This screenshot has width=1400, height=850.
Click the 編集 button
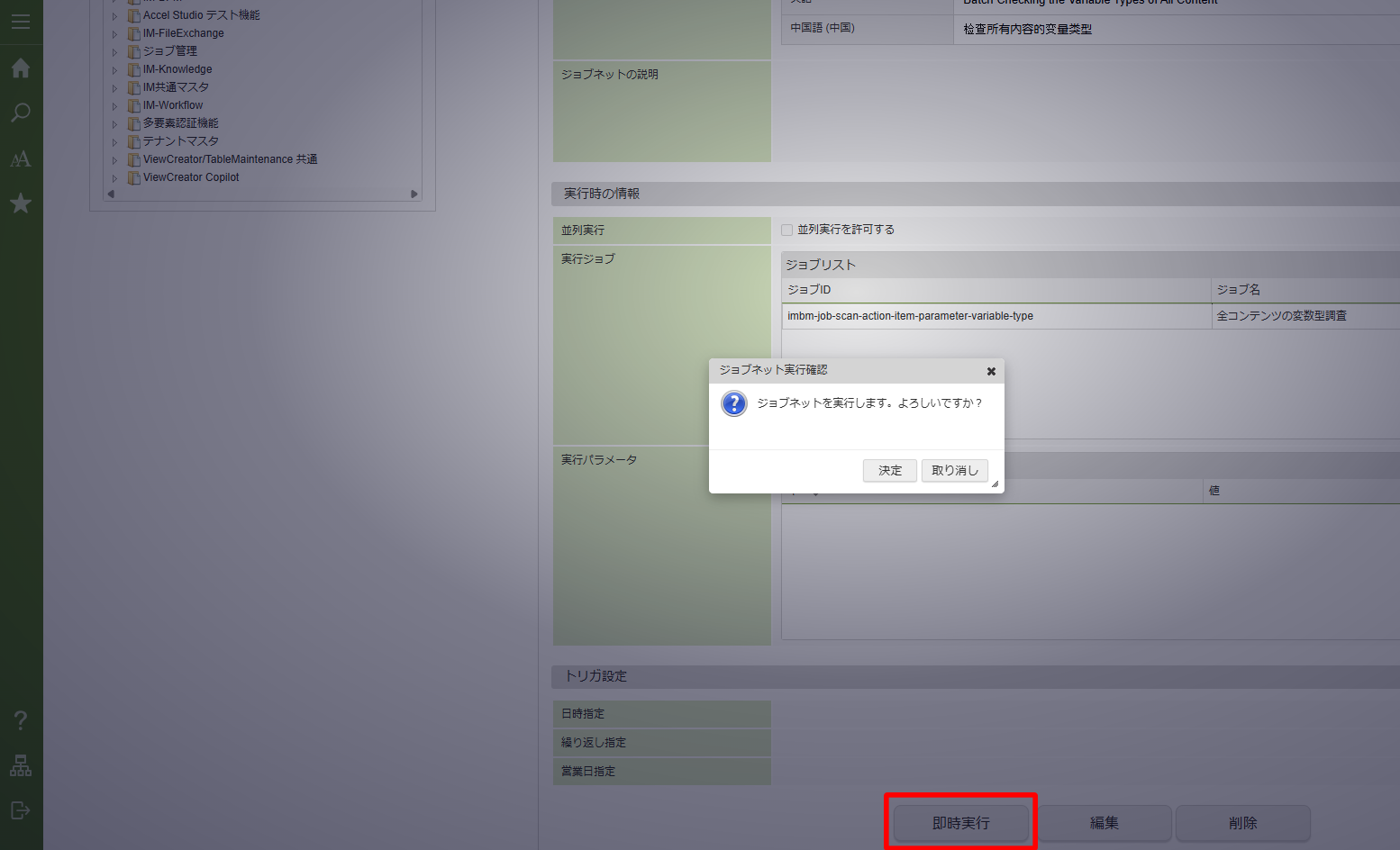[1104, 823]
